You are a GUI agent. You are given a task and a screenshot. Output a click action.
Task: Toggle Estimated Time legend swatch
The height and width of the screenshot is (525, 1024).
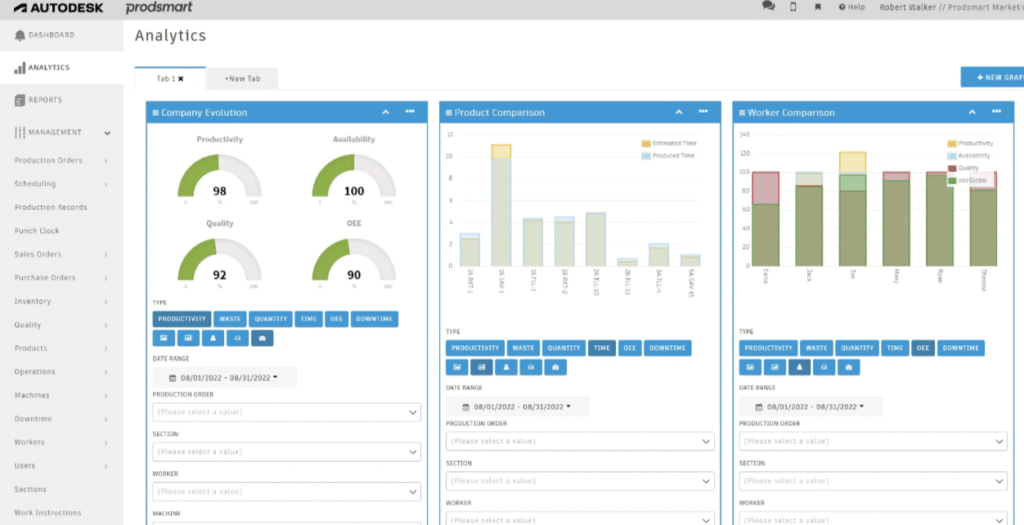[646, 143]
